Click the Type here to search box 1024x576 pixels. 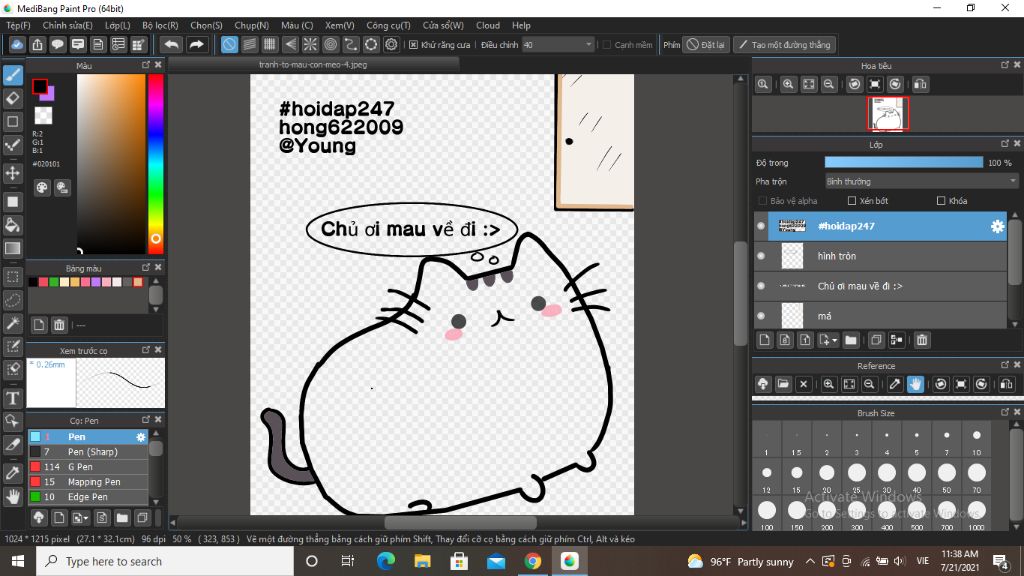point(165,561)
